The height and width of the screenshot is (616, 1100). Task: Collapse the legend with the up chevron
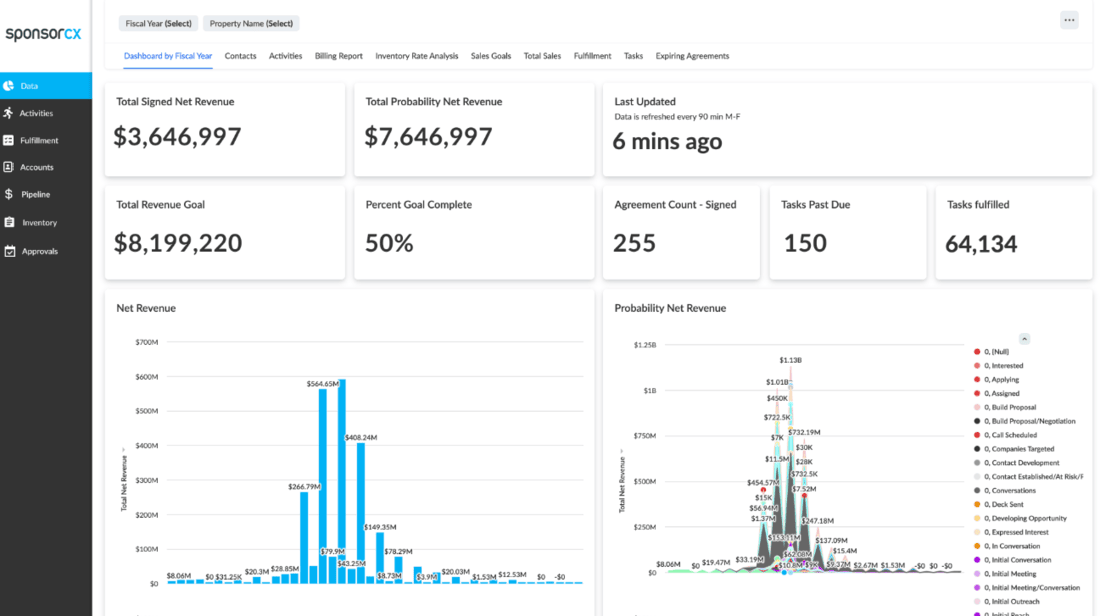click(1024, 339)
